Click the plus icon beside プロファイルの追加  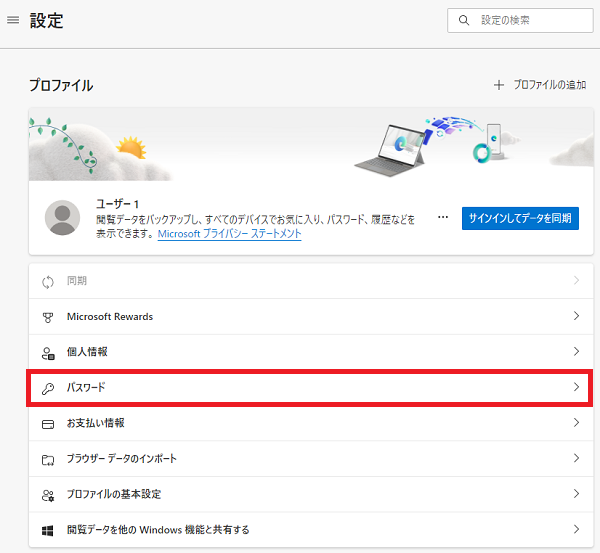pos(499,85)
